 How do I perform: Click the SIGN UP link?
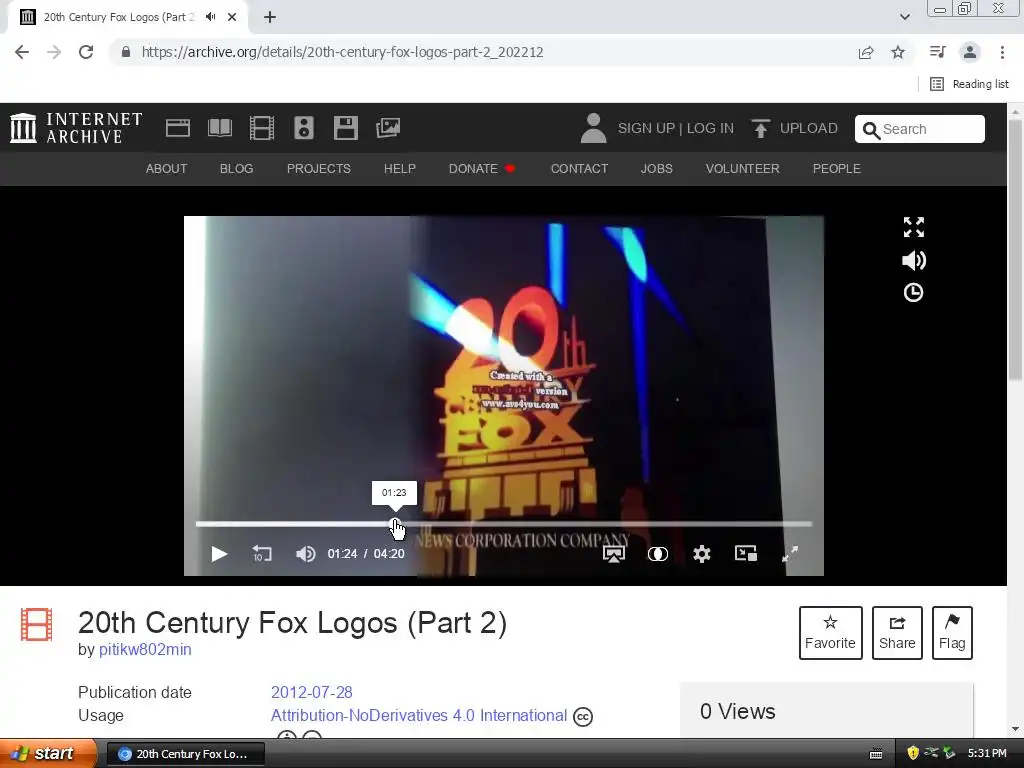click(x=646, y=128)
